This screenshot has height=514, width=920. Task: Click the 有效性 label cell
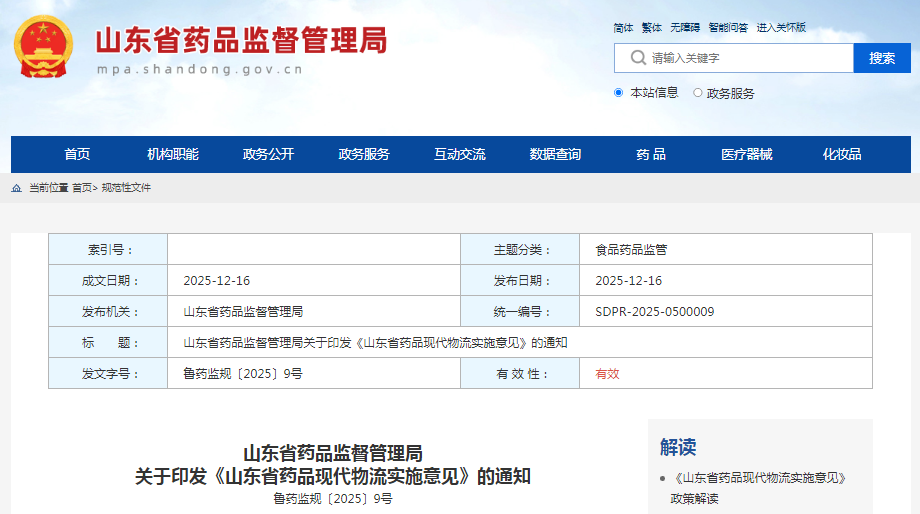coord(520,373)
